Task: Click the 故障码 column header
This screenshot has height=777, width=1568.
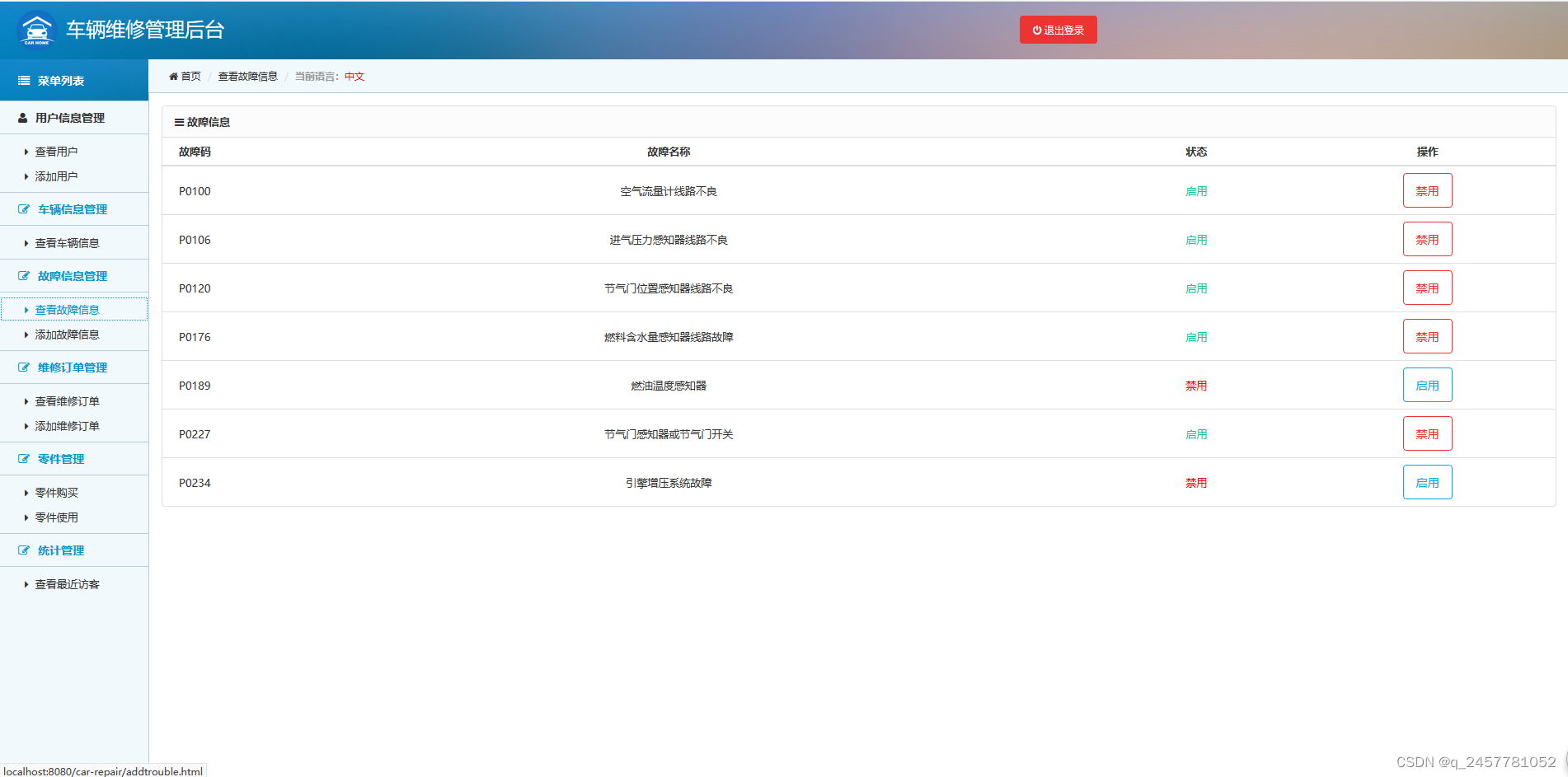Action: pos(195,152)
